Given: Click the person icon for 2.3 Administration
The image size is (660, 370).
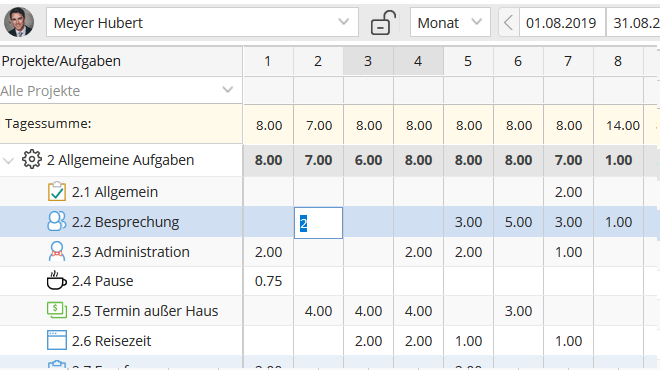Looking at the screenshot, I should (x=57, y=251).
